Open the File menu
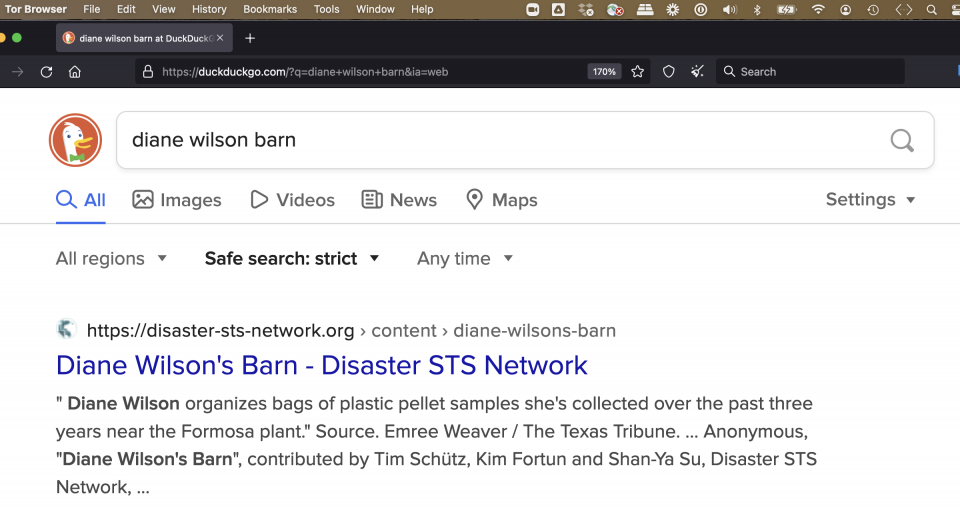 [x=92, y=9]
